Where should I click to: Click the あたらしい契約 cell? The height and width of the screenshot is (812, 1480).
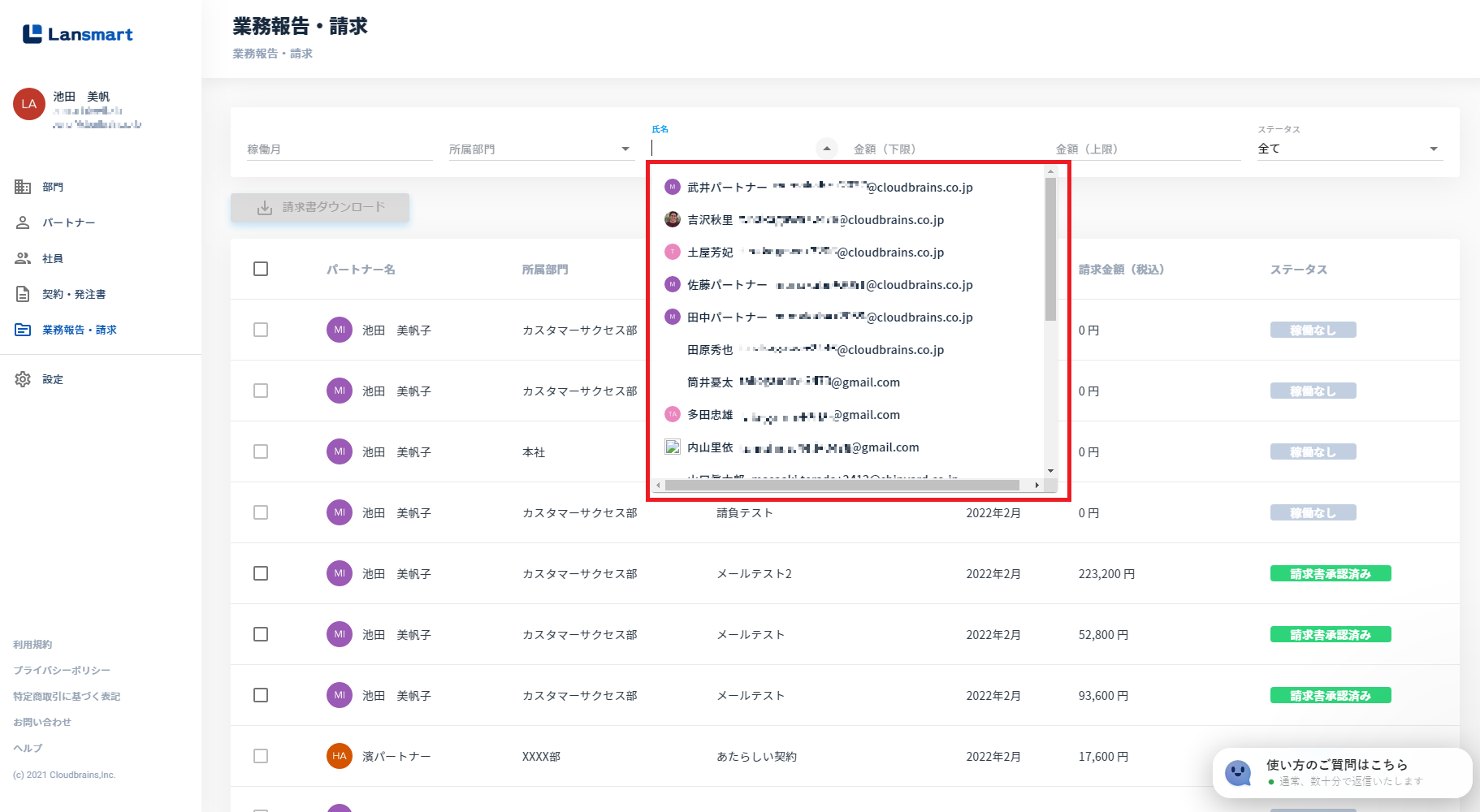pyautogui.click(x=756, y=757)
